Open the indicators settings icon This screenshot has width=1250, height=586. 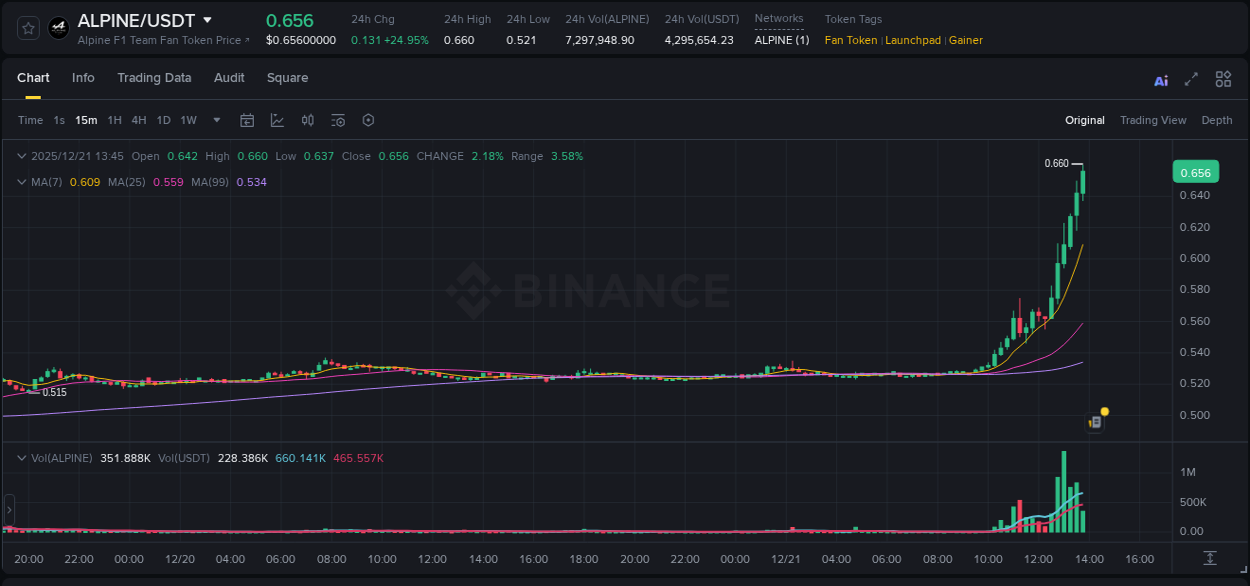(338, 120)
